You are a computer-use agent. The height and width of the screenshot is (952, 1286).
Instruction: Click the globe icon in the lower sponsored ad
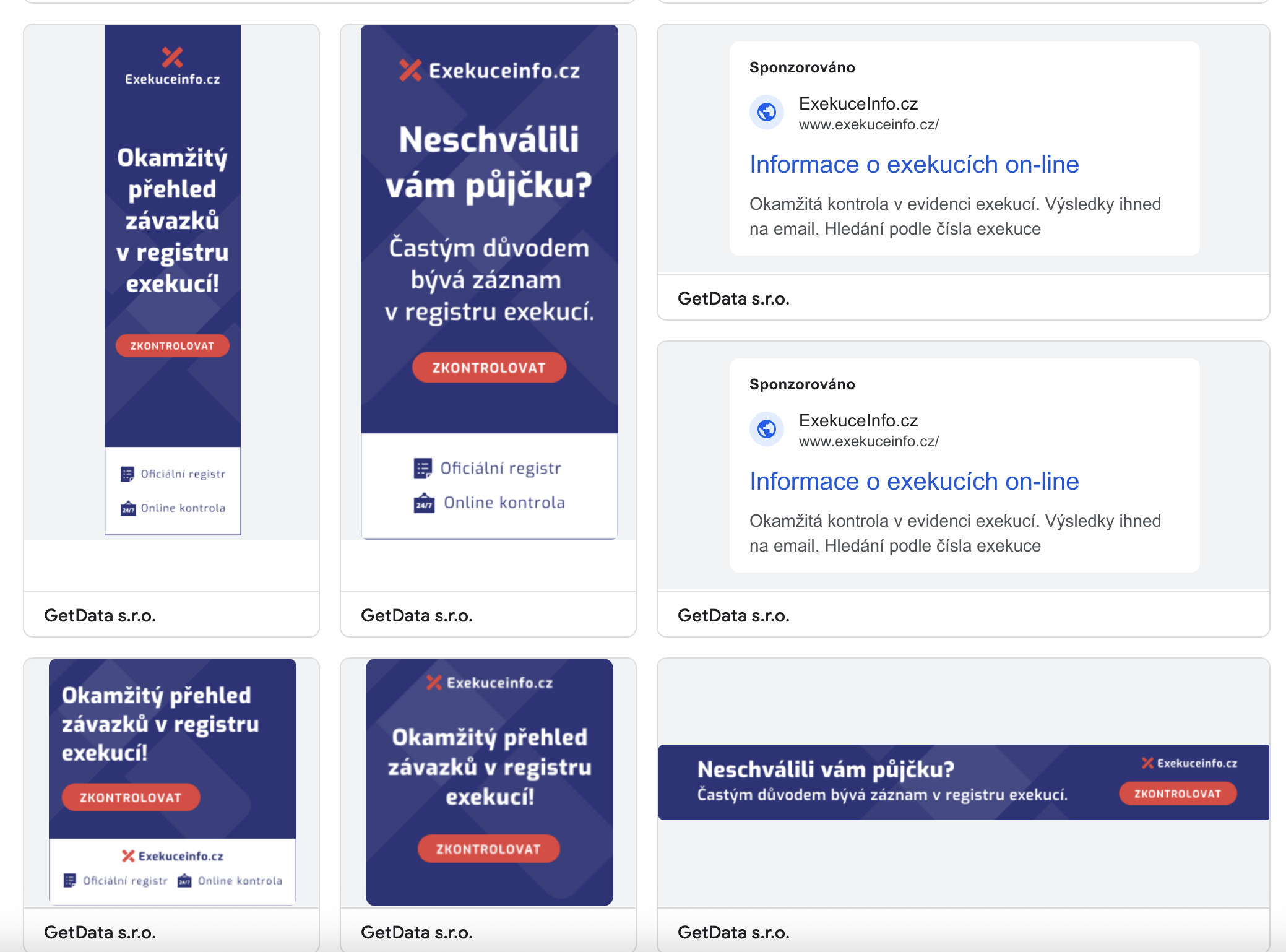click(767, 429)
